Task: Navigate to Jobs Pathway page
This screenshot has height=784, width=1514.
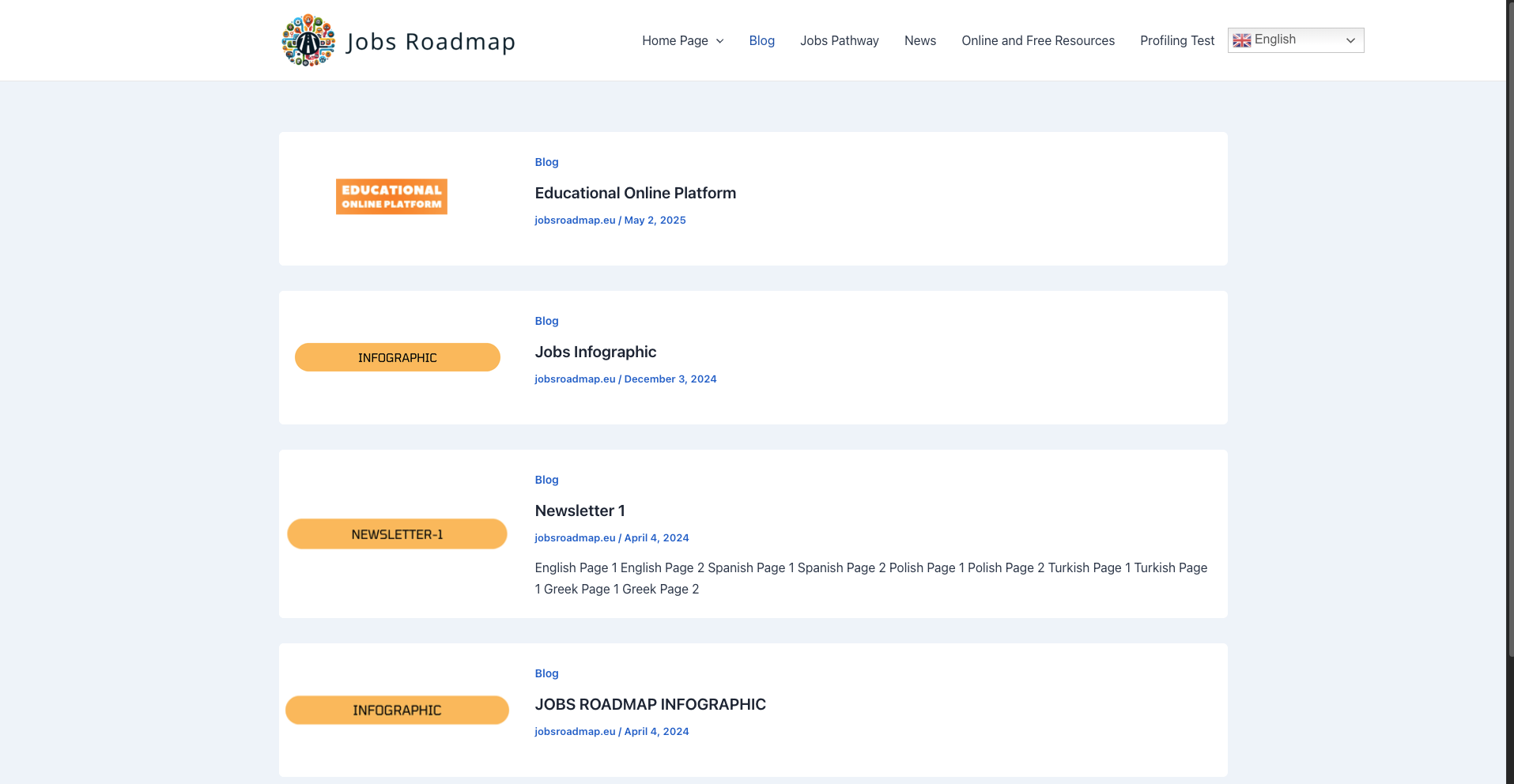Action: tap(839, 40)
